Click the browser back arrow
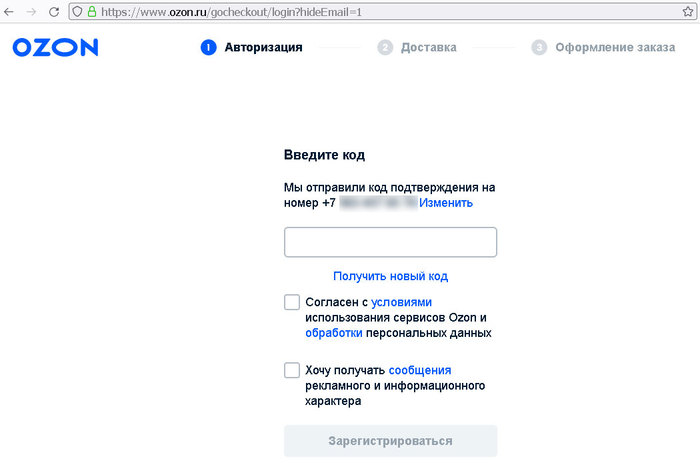This screenshot has height=463, width=700. pyautogui.click(x=9, y=12)
